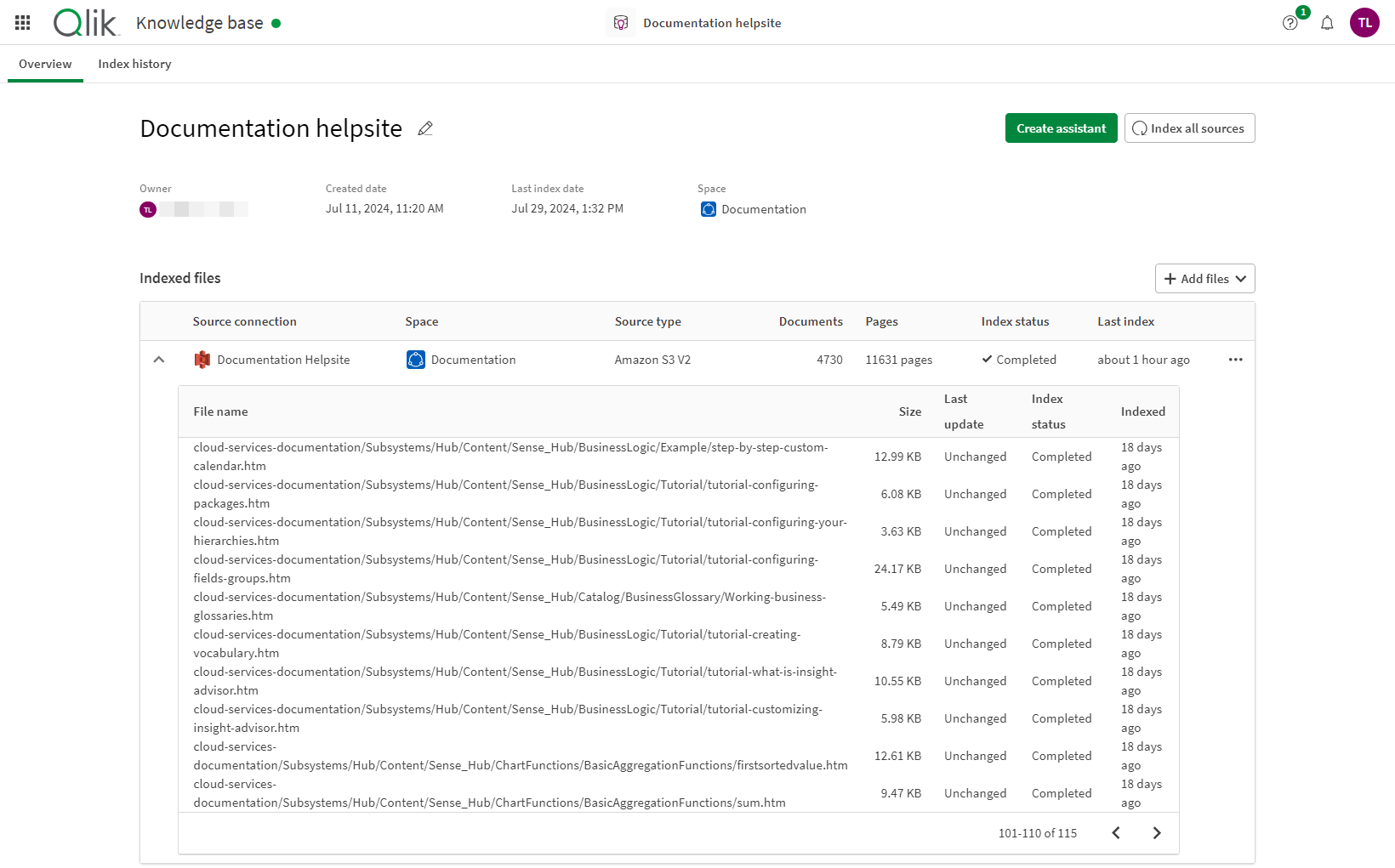The image size is (1395, 868).
Task: Click the Space column header
Action: pos(422,321)
